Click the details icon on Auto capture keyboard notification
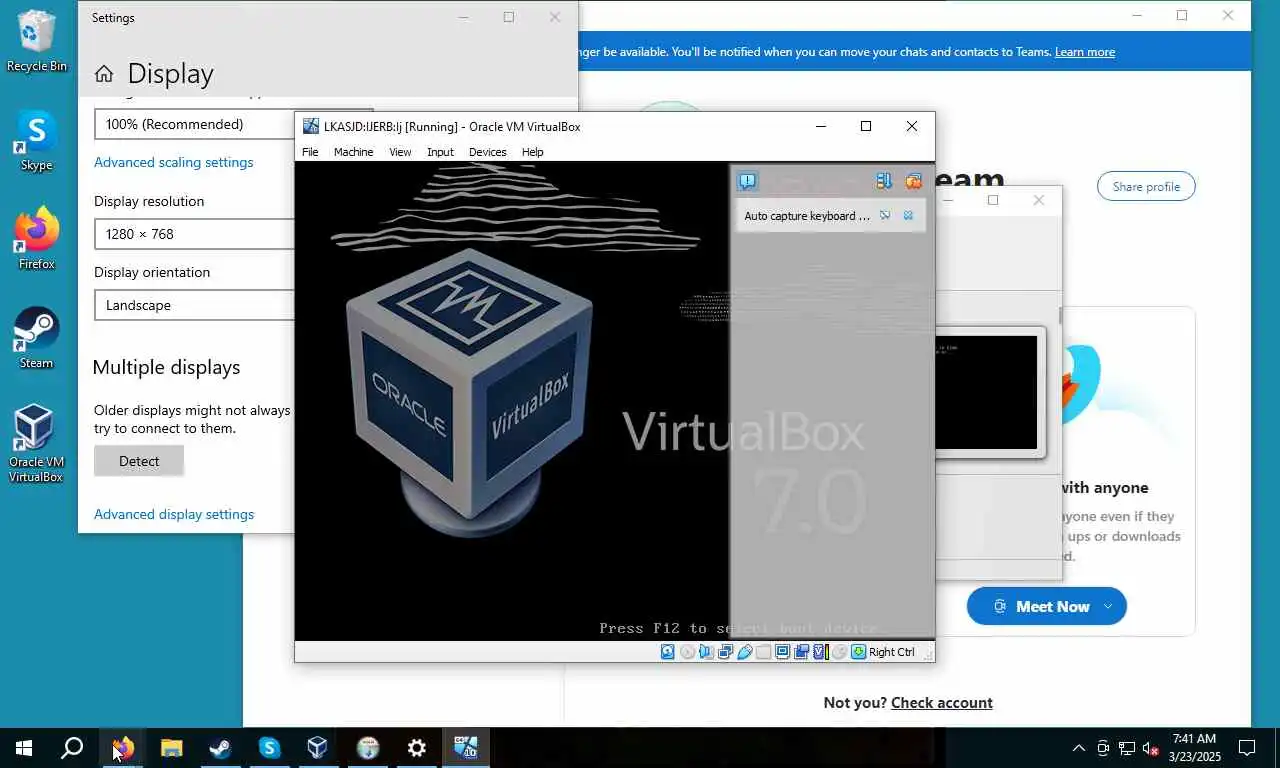Viewport: 1280px width, 768px height. tap(885, 215)
